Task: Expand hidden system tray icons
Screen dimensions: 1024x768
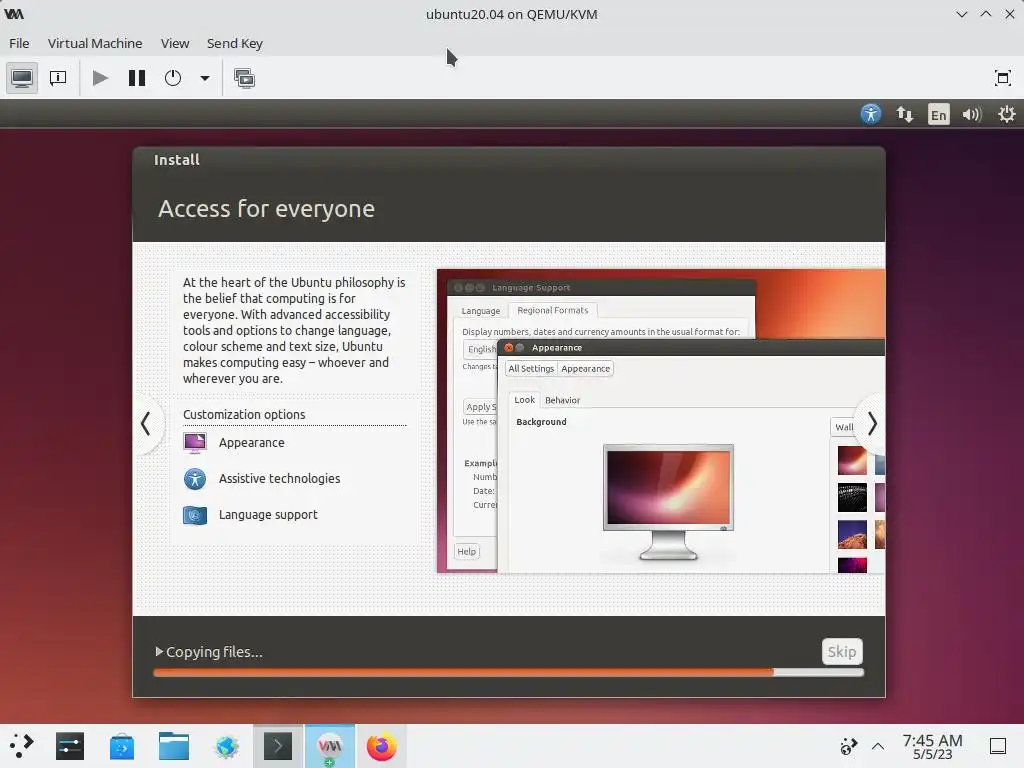Action: pyautogui.click(x=878, y=746)
